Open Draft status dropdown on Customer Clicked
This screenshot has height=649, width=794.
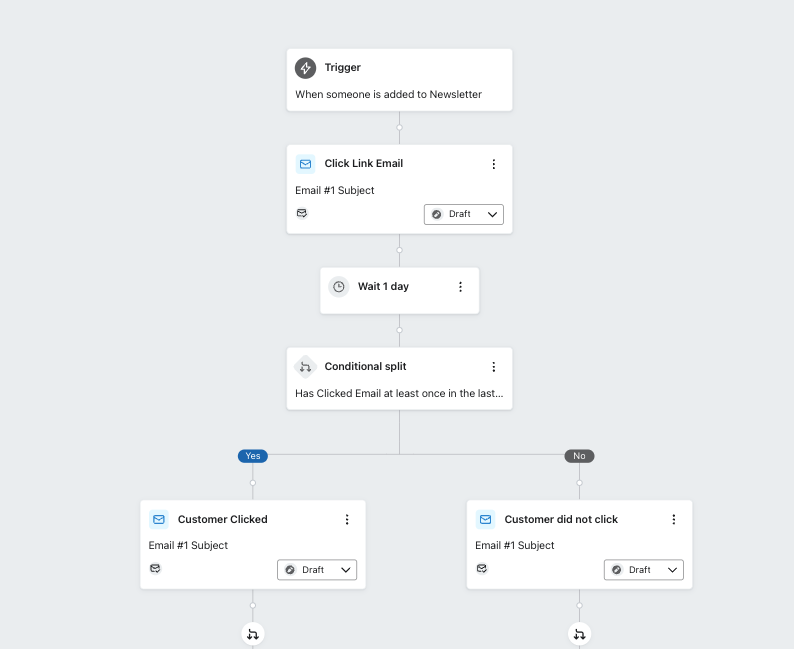(317, 570)
